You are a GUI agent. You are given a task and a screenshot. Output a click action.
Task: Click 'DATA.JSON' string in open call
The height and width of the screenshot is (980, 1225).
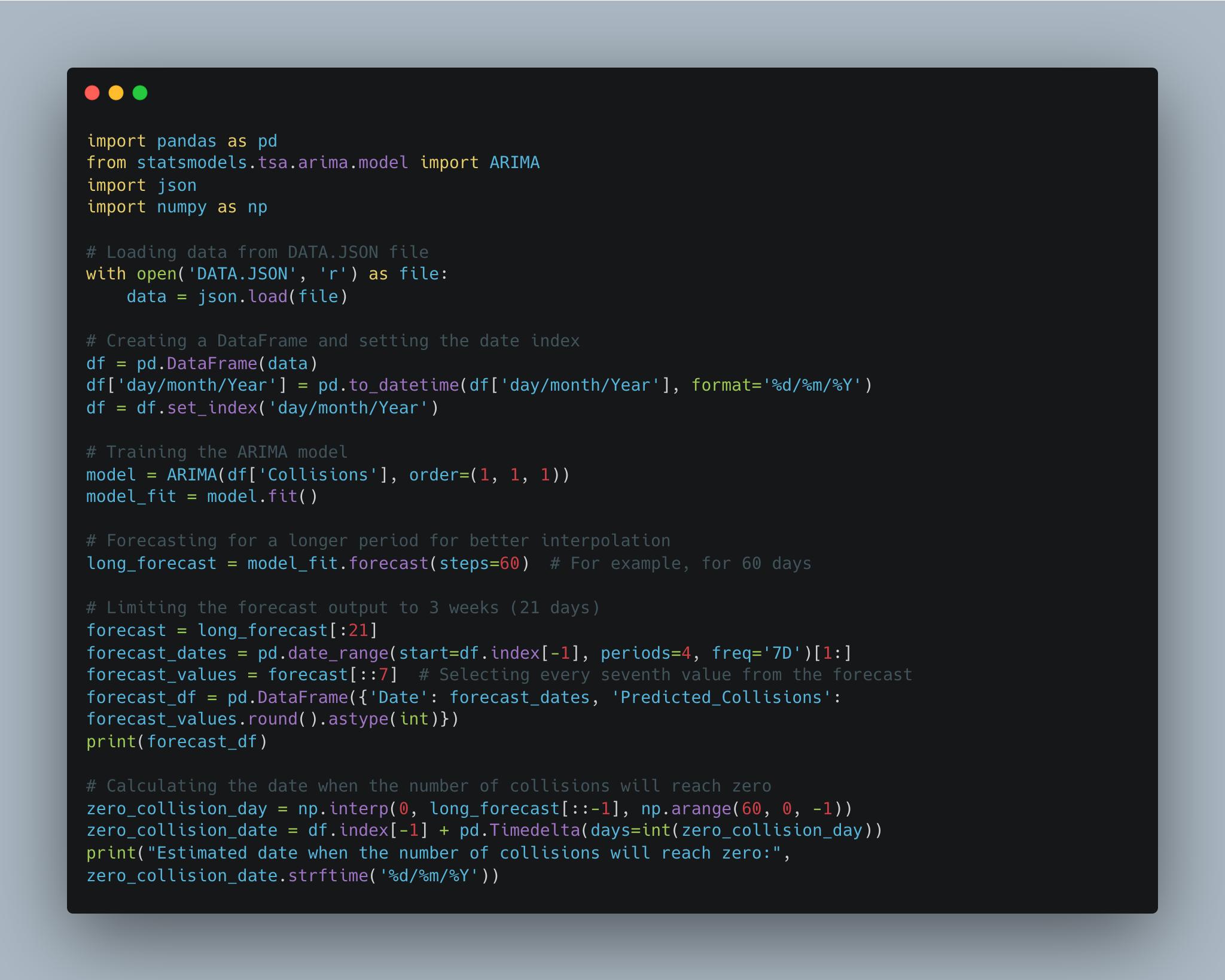[x=242, y=274]
